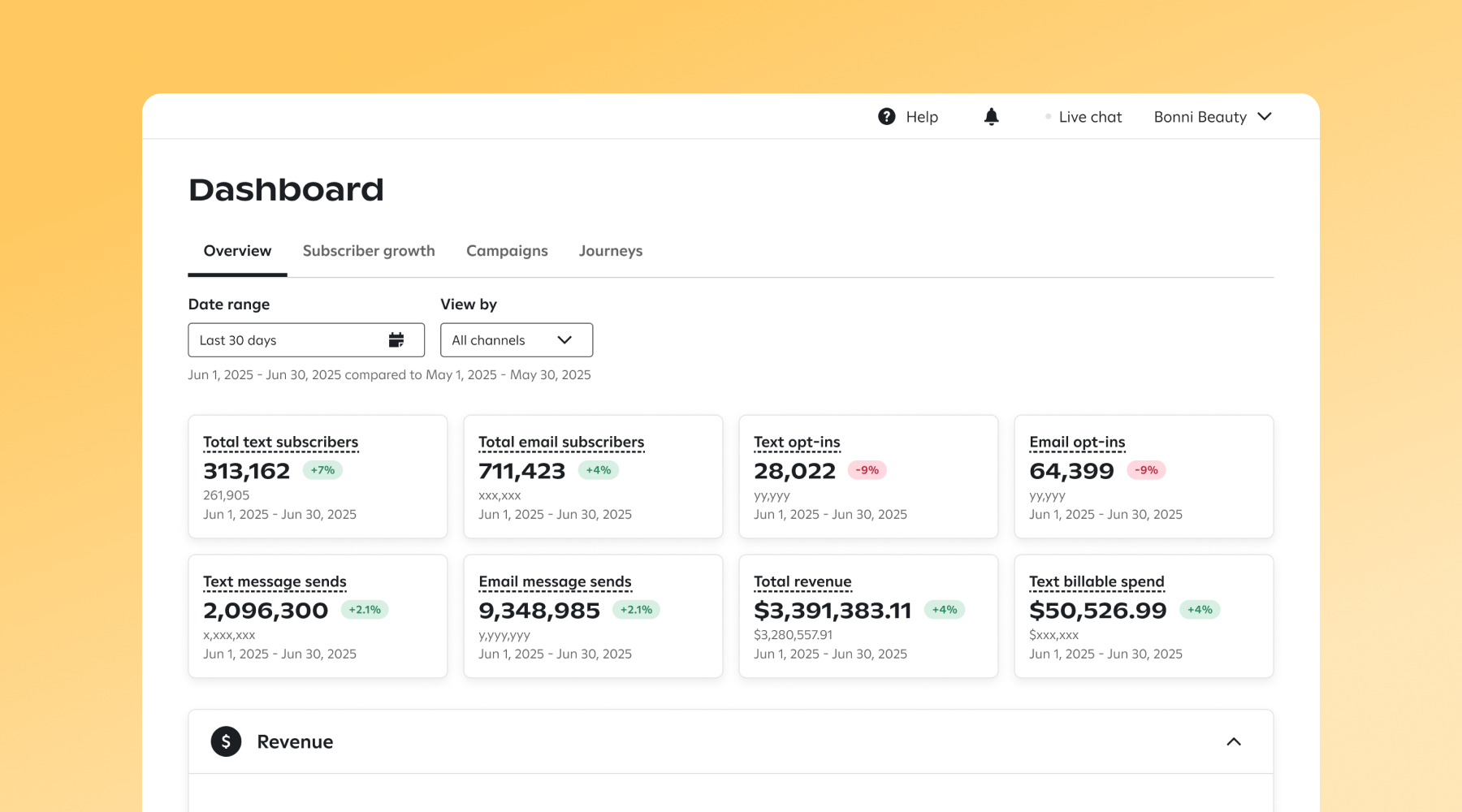This screenshot has height=812, width=1462.
Task: Select the Journeys tab
Action: coord(610,251)
